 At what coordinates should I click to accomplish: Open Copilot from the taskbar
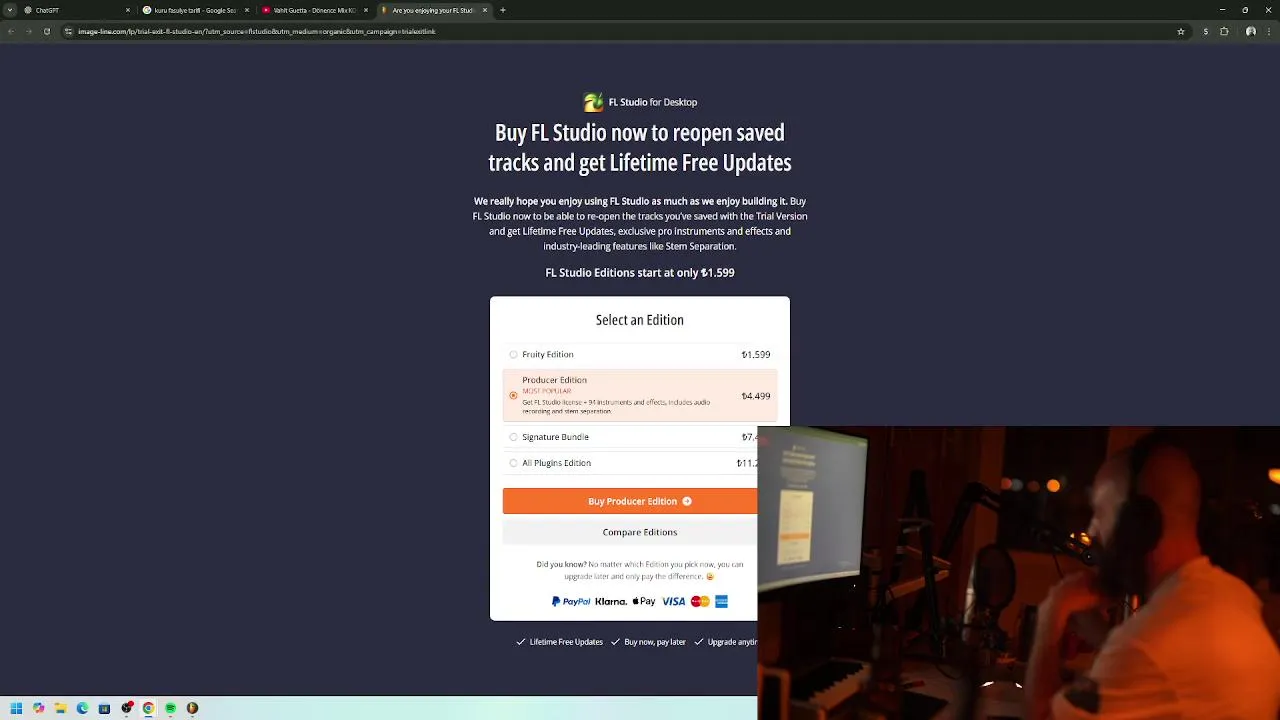38,708
